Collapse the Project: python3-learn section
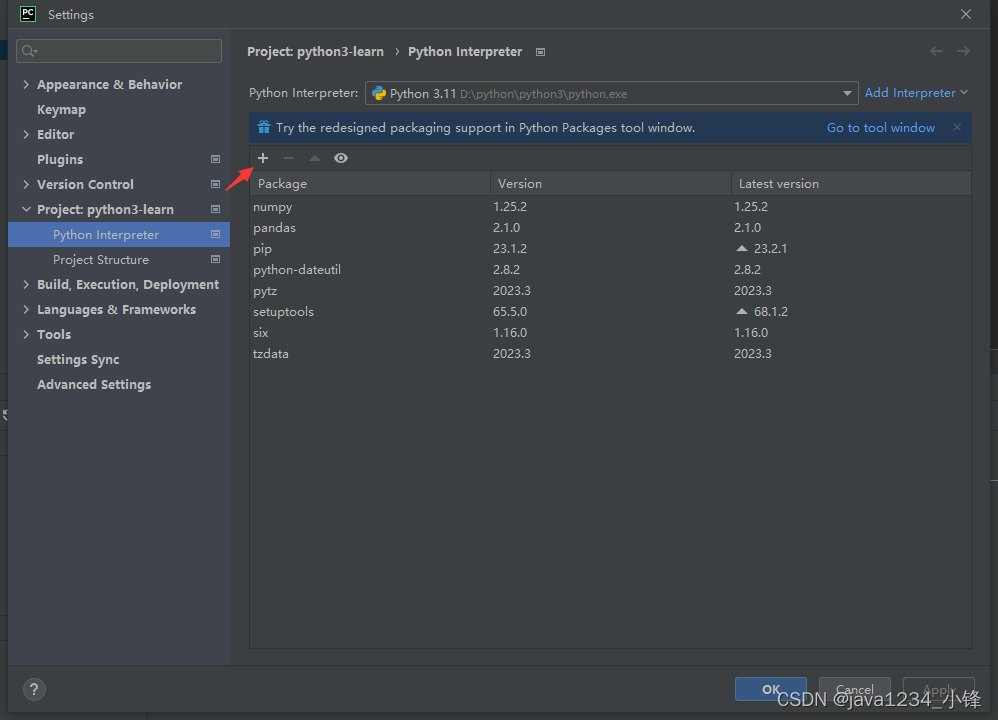The image size is (998, 720). click(x=26, y=209)
